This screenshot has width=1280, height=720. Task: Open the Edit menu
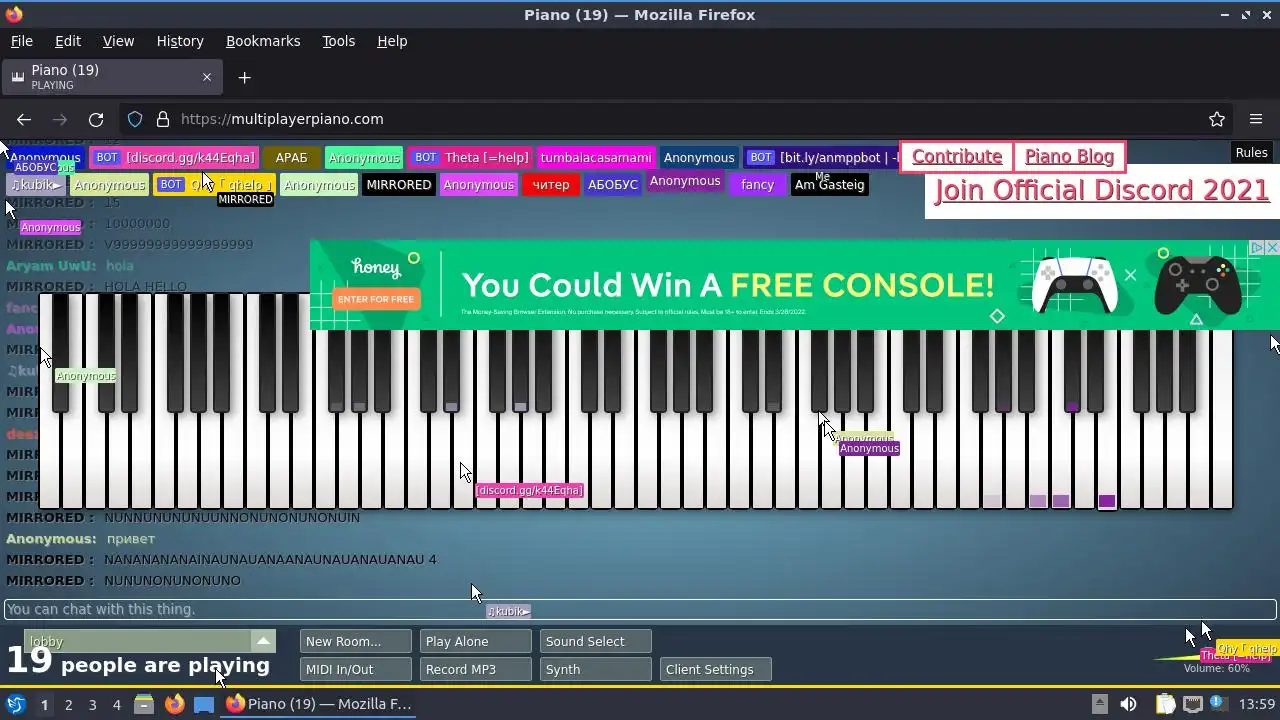click(x=68, y=41)
